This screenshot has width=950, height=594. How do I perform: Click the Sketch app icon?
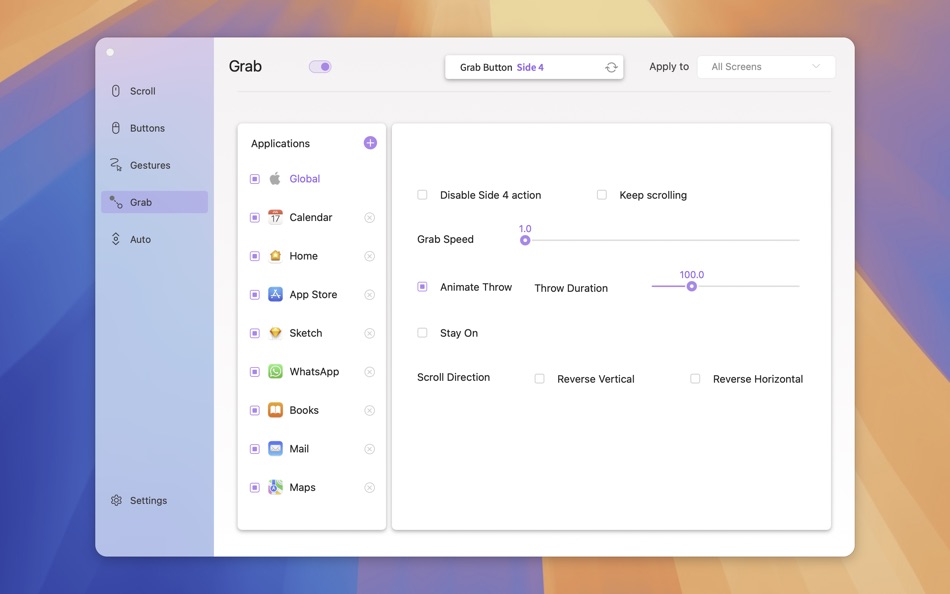tap(275, 333)
